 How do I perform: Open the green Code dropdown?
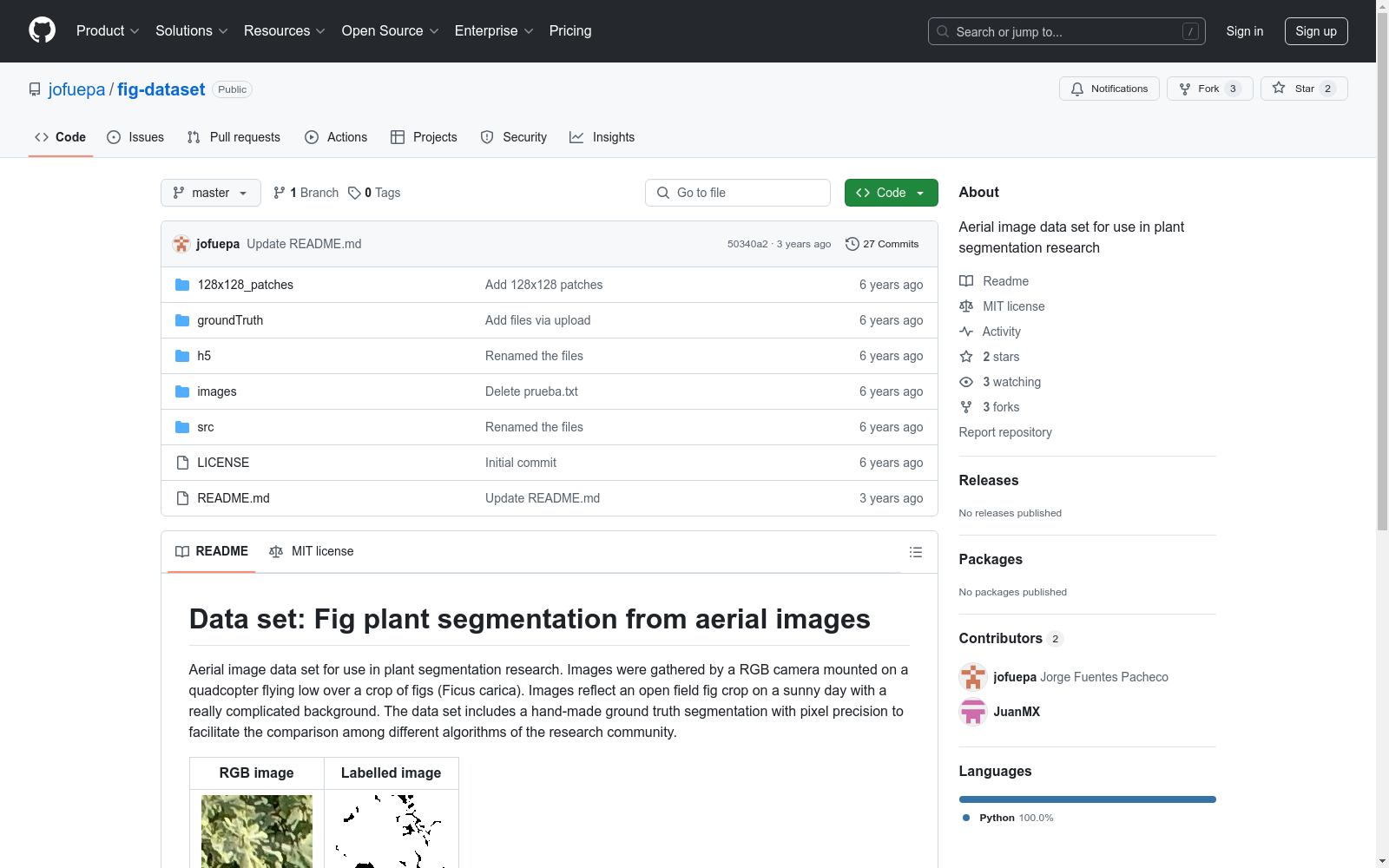[892, 193]
